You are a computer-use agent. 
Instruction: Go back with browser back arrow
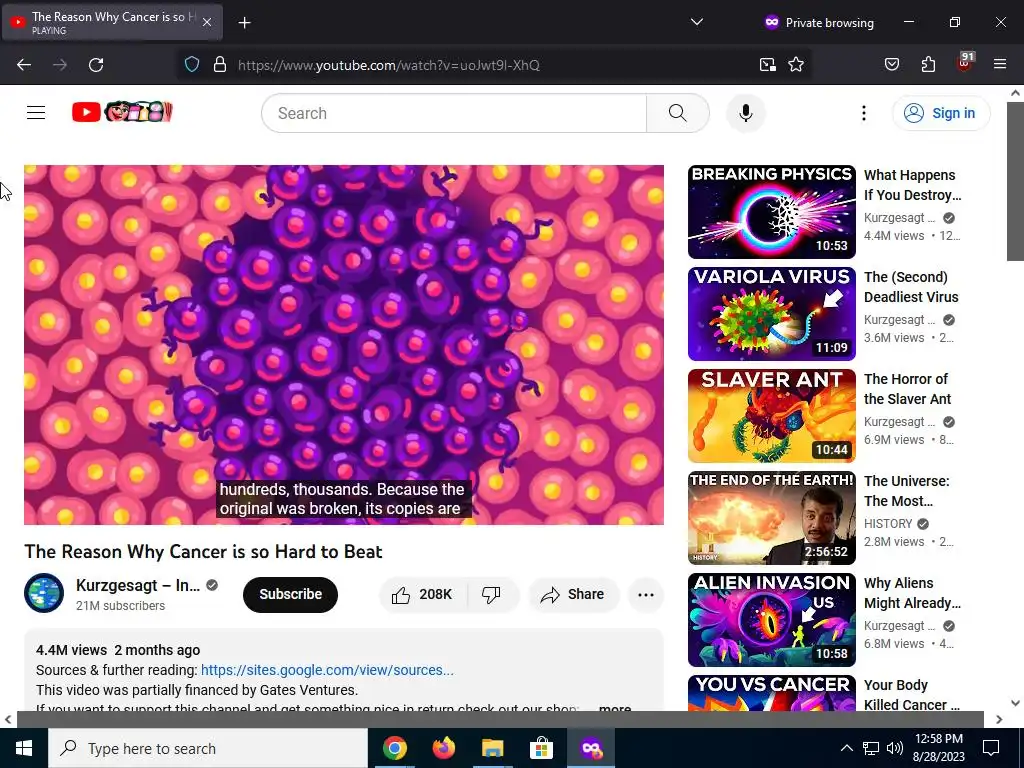point(24,65)
